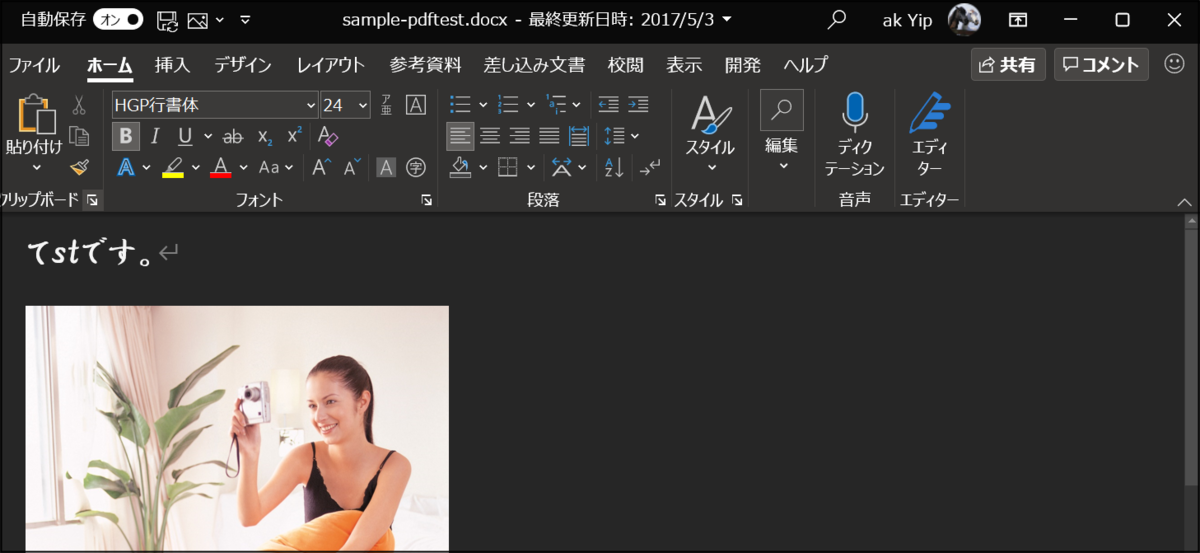Viewport: 1200px width, 553px height.
Task: Open the file name title dropdown arrow
Action: (726, 19)
